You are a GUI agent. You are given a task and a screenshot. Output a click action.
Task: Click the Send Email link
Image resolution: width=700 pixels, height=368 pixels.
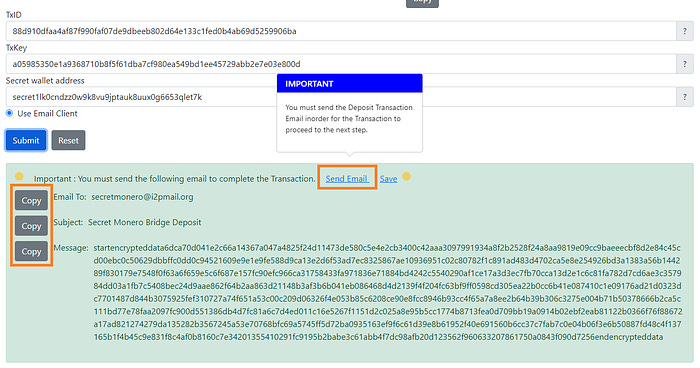point(347,179)
